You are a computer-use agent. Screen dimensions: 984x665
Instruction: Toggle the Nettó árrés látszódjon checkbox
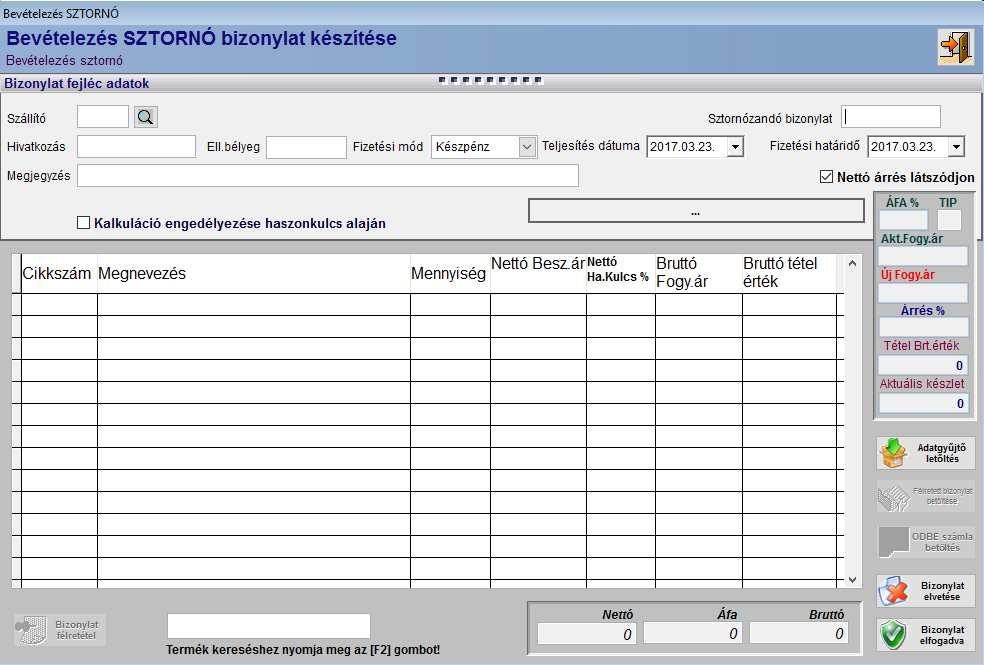pos(826,178)
